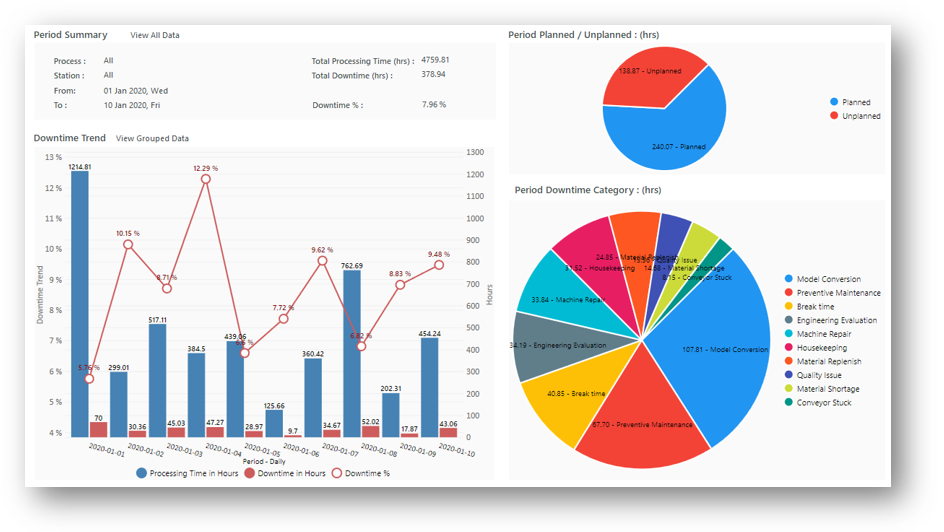The width and height of the screenshot is (944, 532).
Task: Select Material Replenish legend item
Action: click(829, 362)
